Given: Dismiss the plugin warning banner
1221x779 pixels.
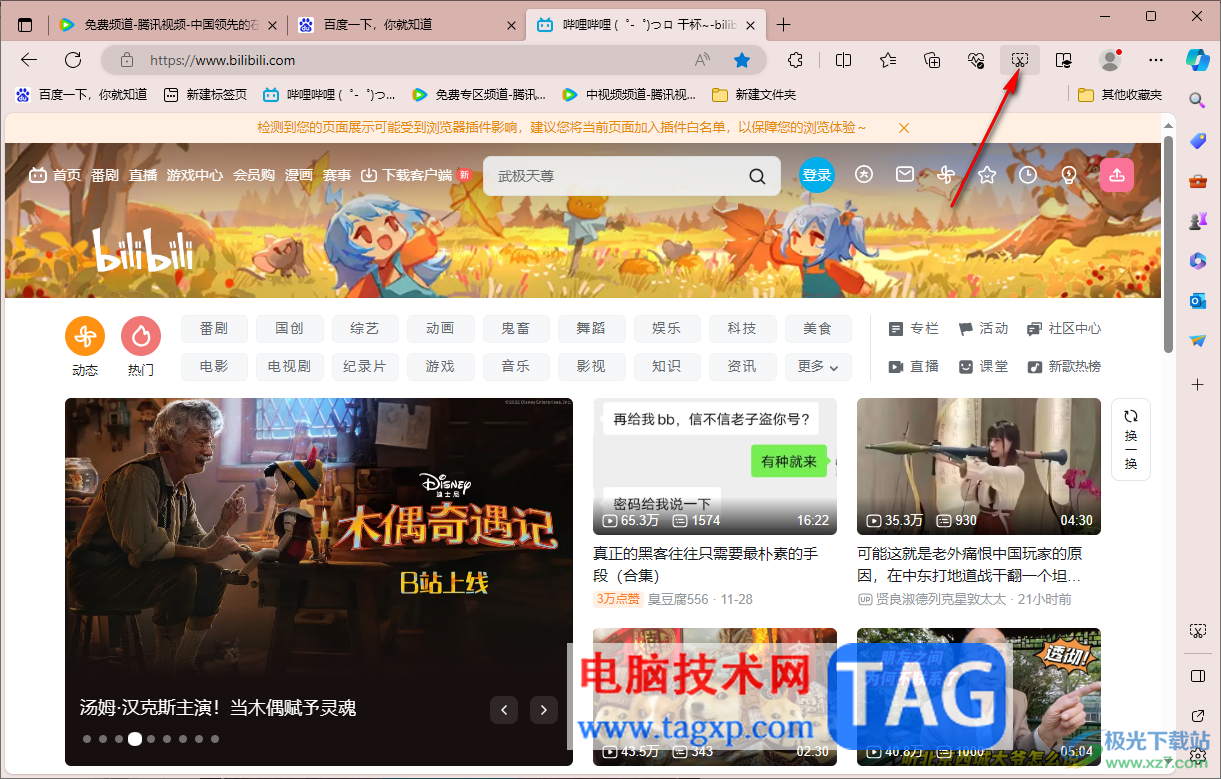Looking at the screenshot, I should pyautogui.click(x=904, y=128).
